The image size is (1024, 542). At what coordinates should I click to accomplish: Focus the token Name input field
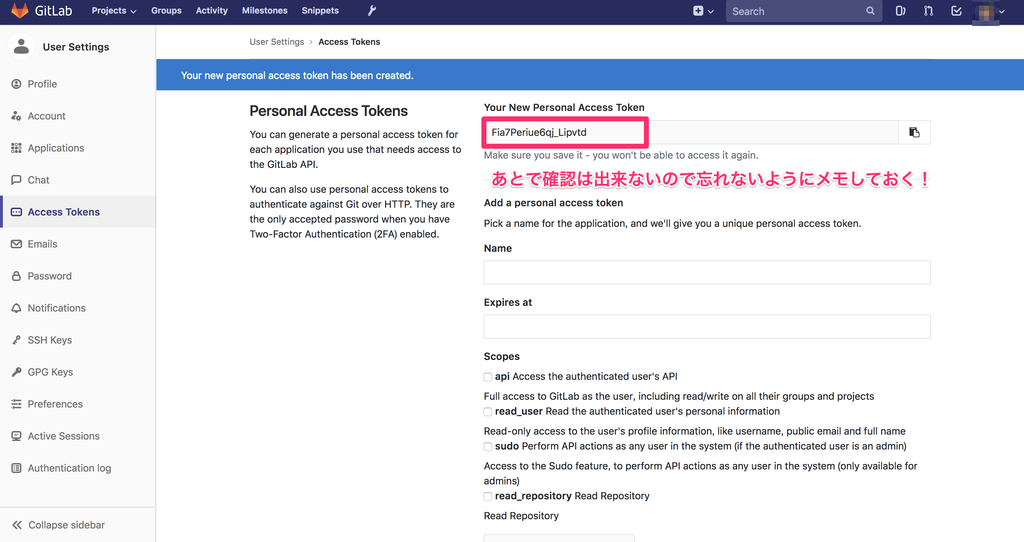click(x=707, y=272)
